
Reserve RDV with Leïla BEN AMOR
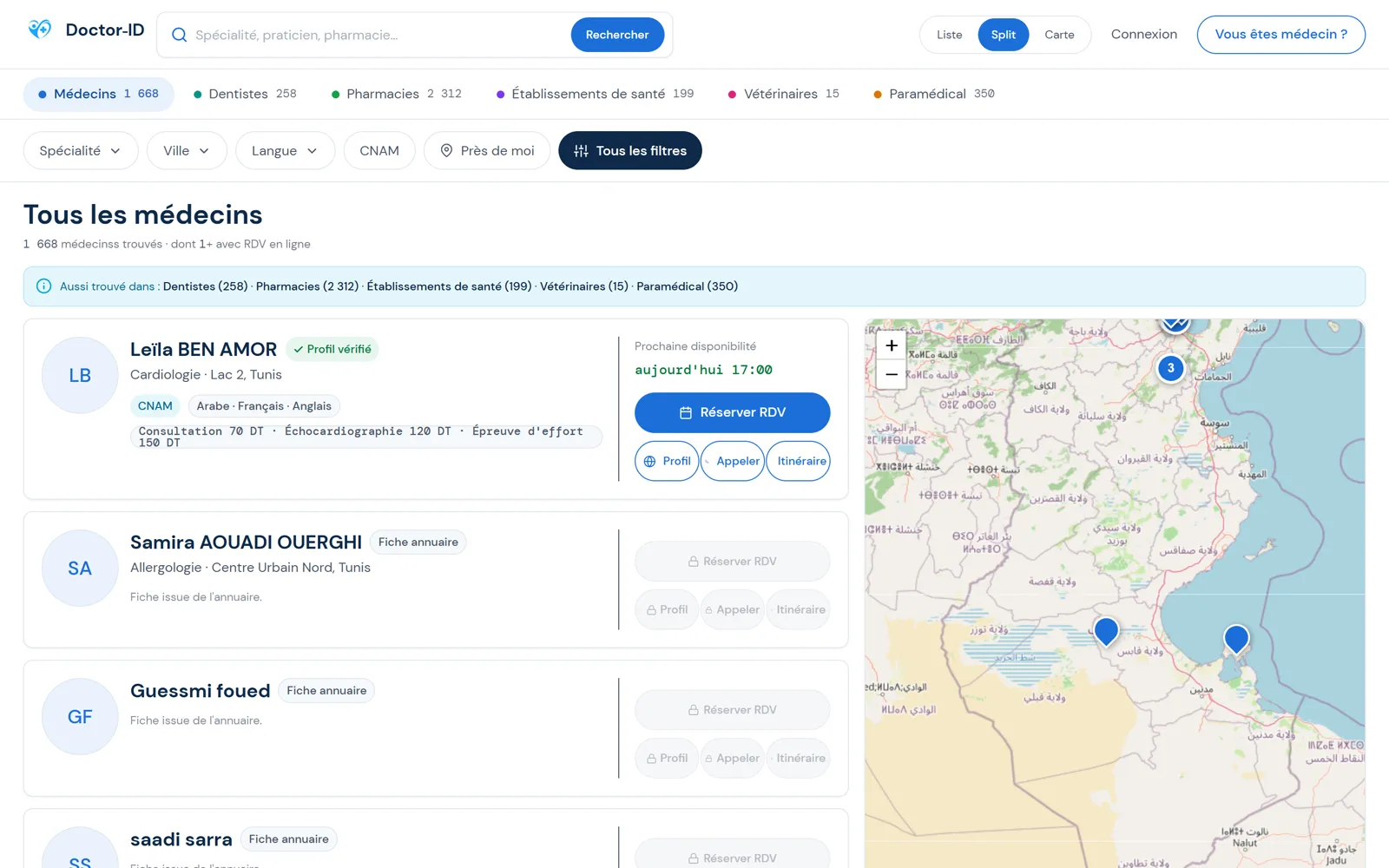733,412
